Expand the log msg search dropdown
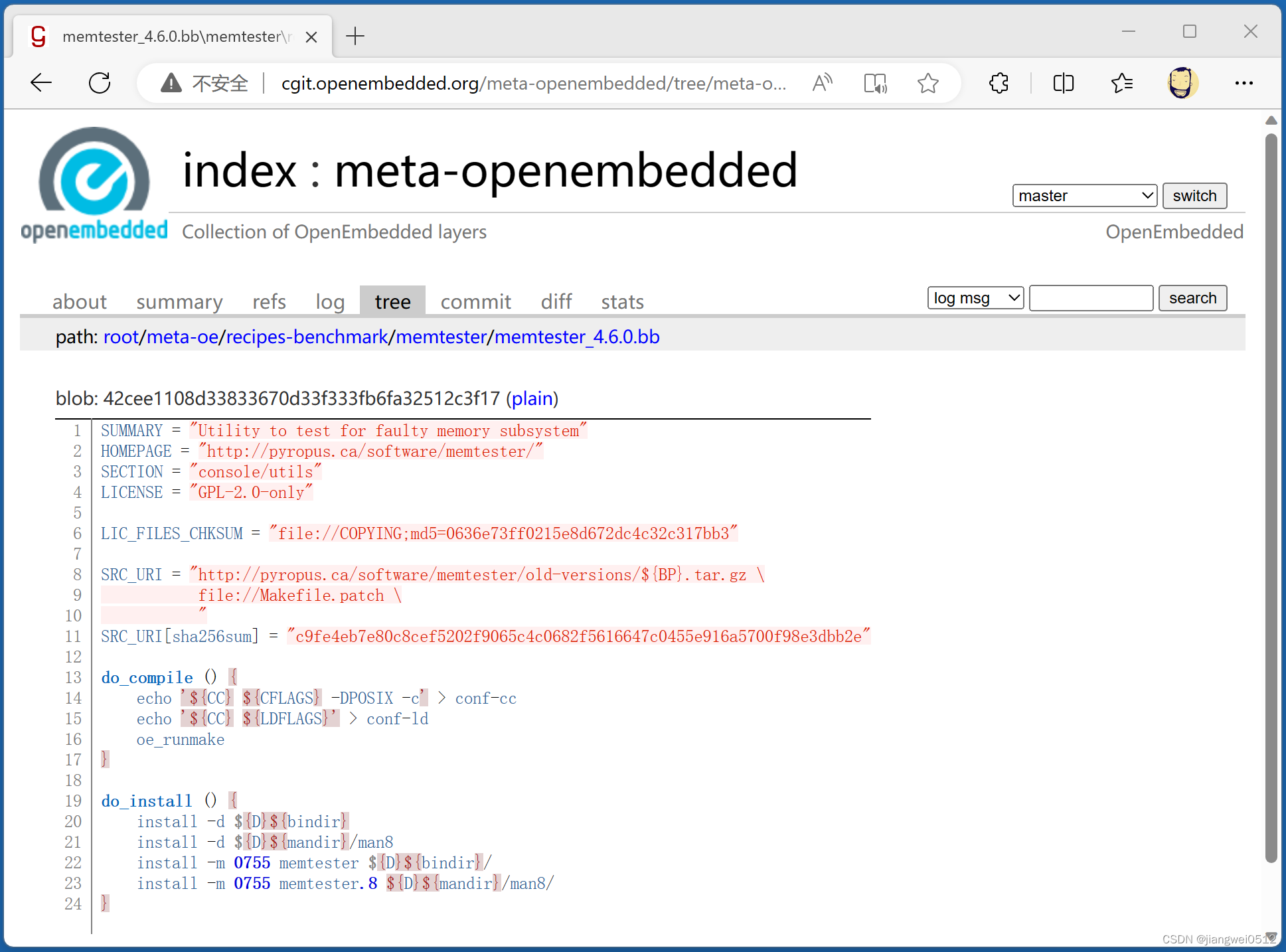The image size is (1286, 952). [975, 299]
